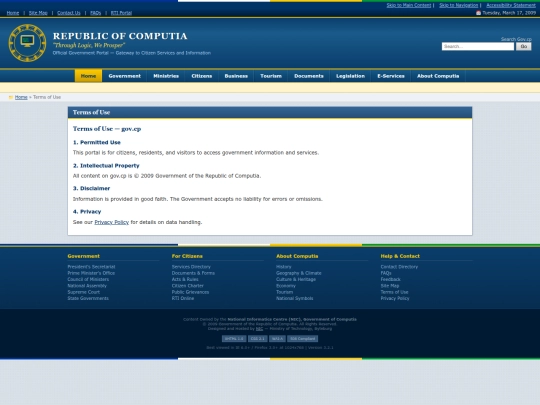
Task: Click Skip to Main Content link
Action: pyautogui.click(x=409, y=5)
